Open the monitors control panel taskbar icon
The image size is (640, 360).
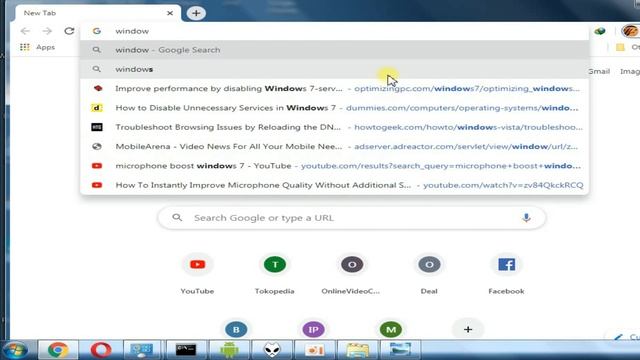(142, 350)
